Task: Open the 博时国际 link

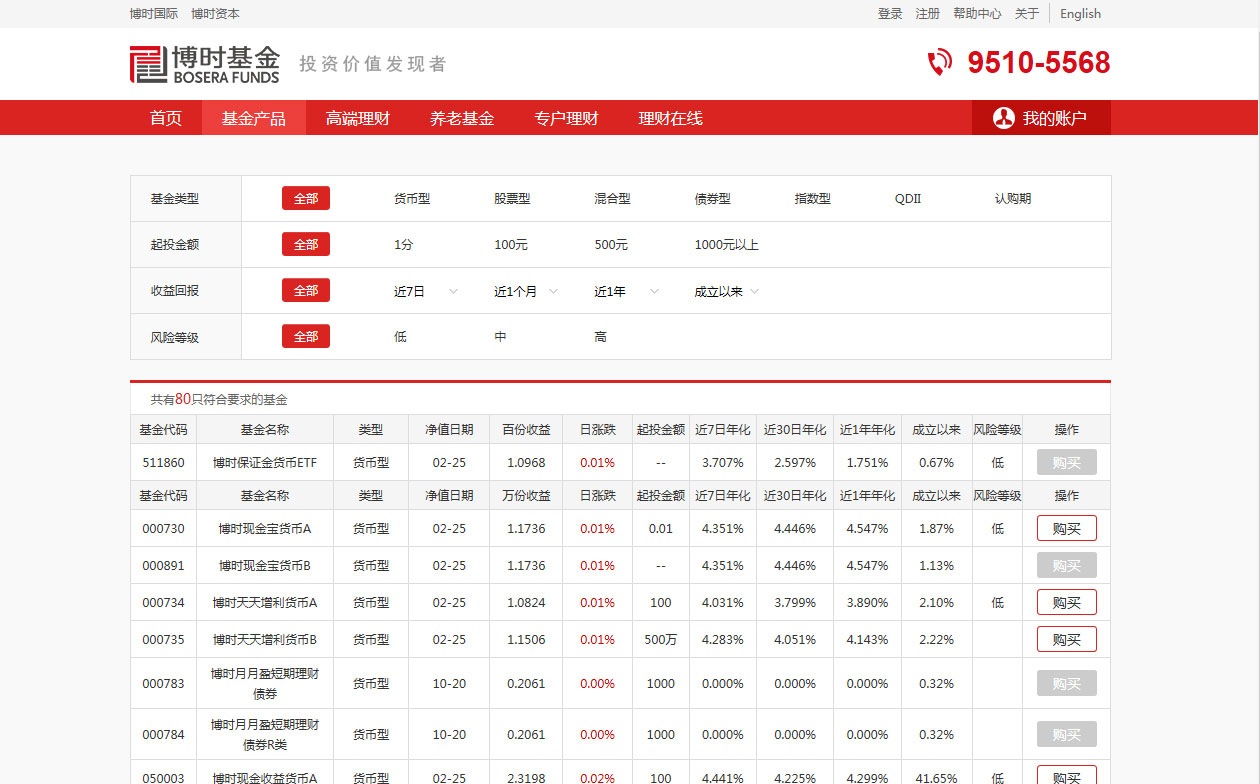Action: click(154, 14)
